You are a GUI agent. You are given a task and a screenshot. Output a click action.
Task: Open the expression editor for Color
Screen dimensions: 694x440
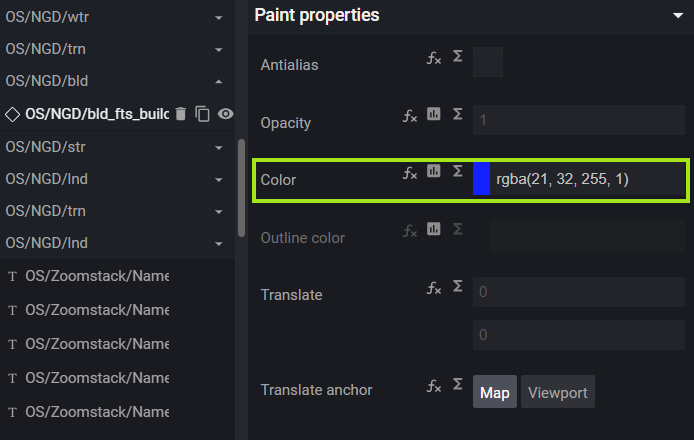tap(410, 172)
